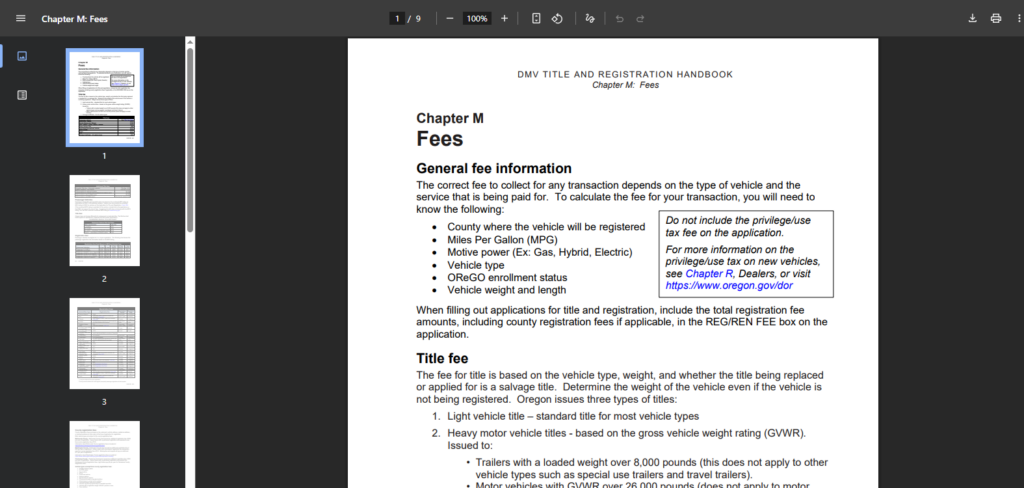Switch to document outline view
1024x488 pixels.
point(22,95)
